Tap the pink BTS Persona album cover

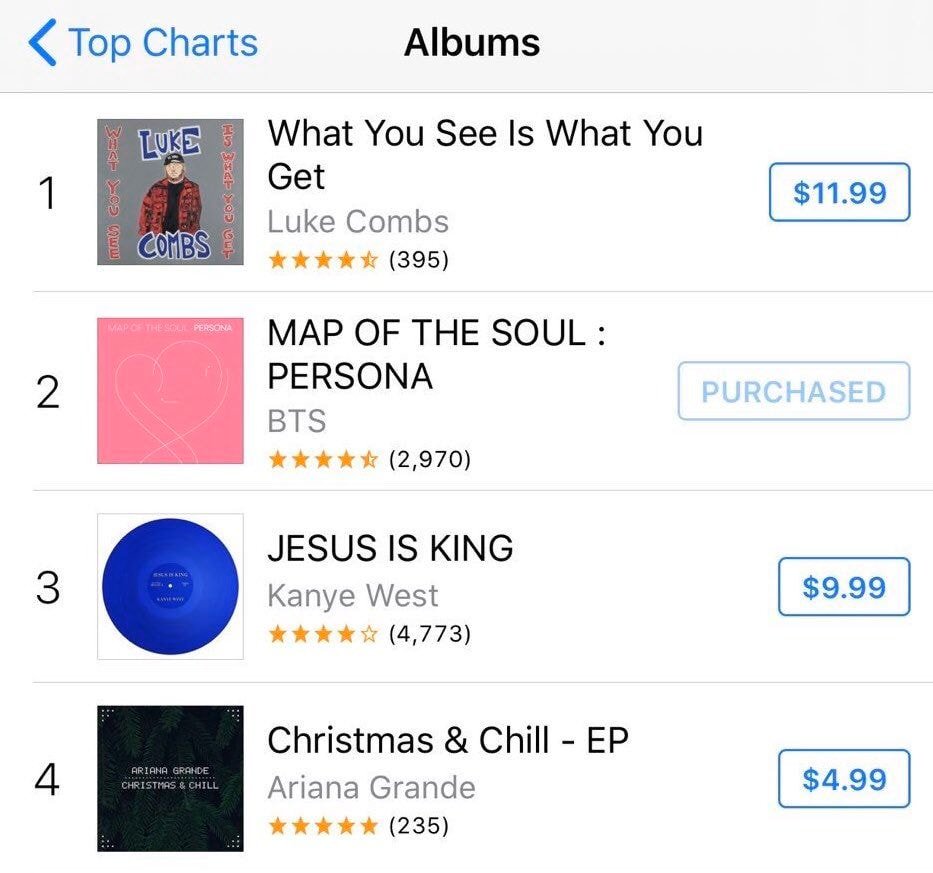[x=170, y=391]
